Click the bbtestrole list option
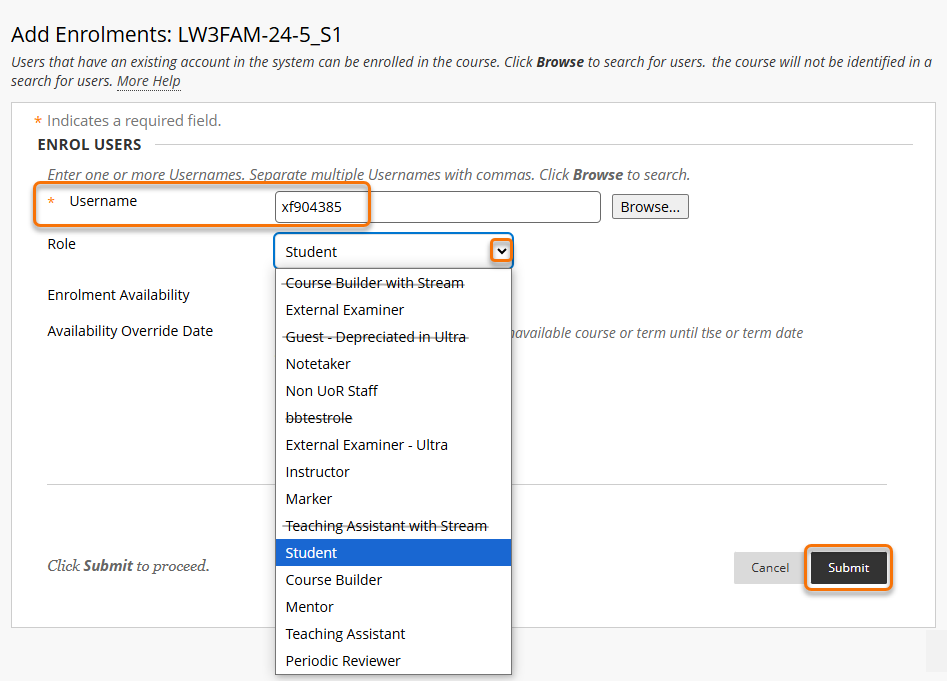 [x=319, y=418]
